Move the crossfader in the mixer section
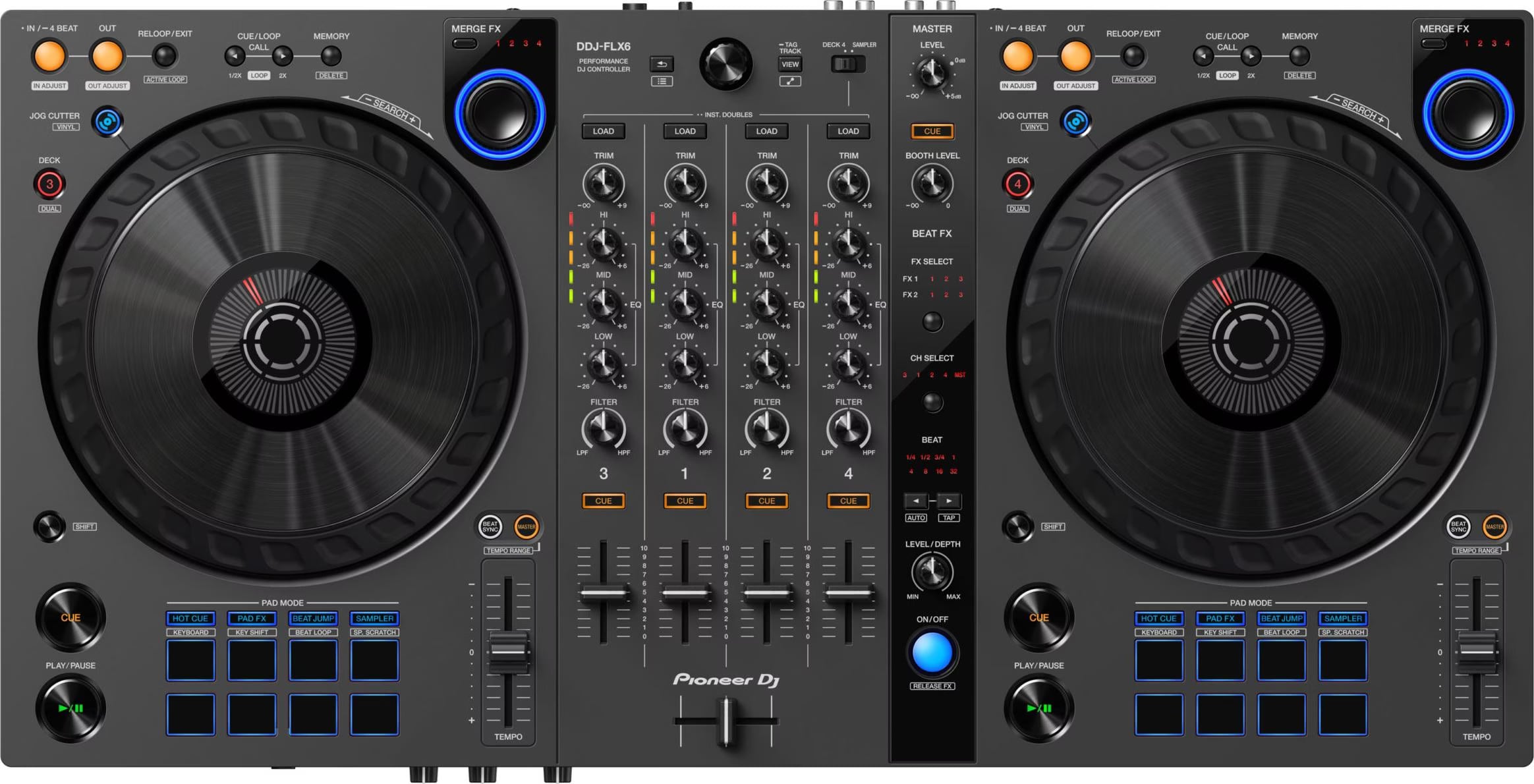1534x784 pixels. 725,721
